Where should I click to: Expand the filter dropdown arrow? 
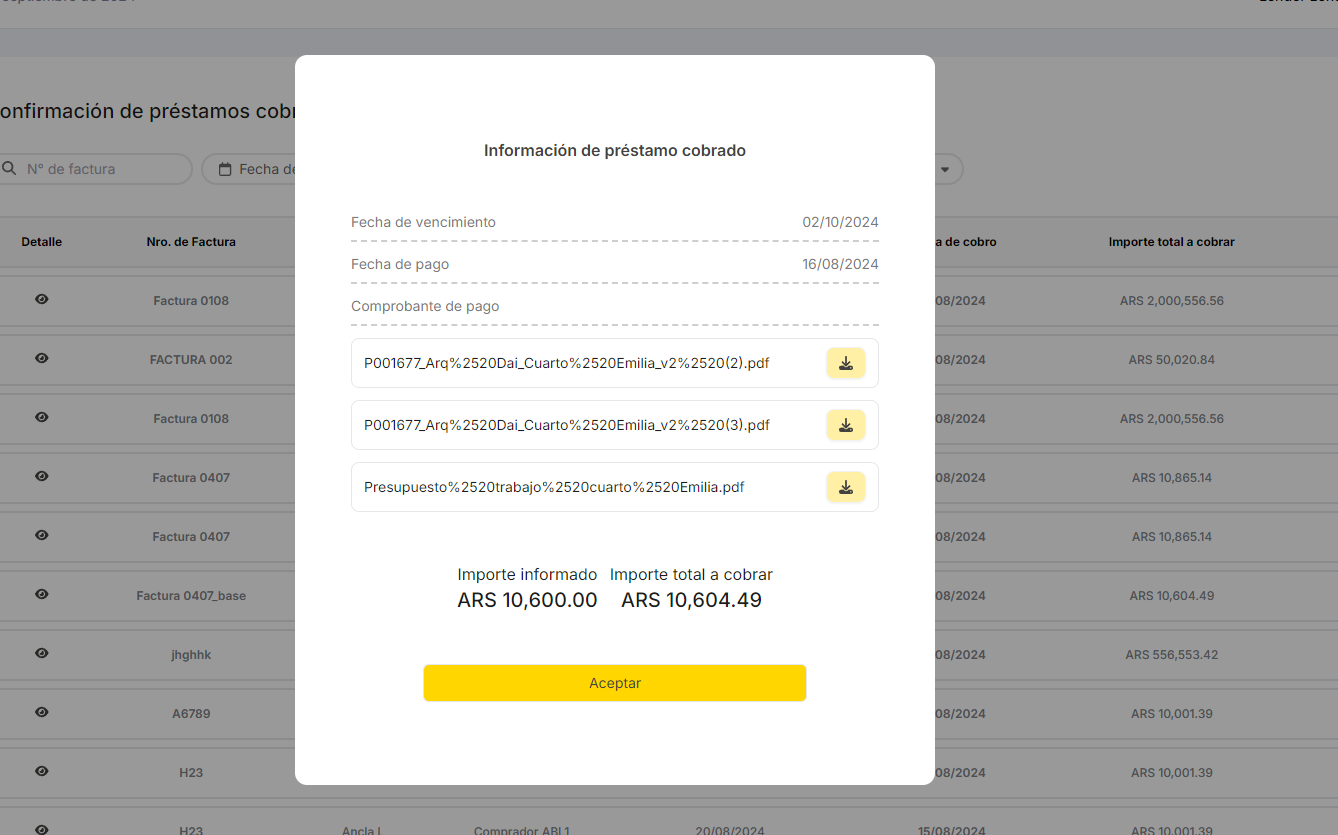945,169
